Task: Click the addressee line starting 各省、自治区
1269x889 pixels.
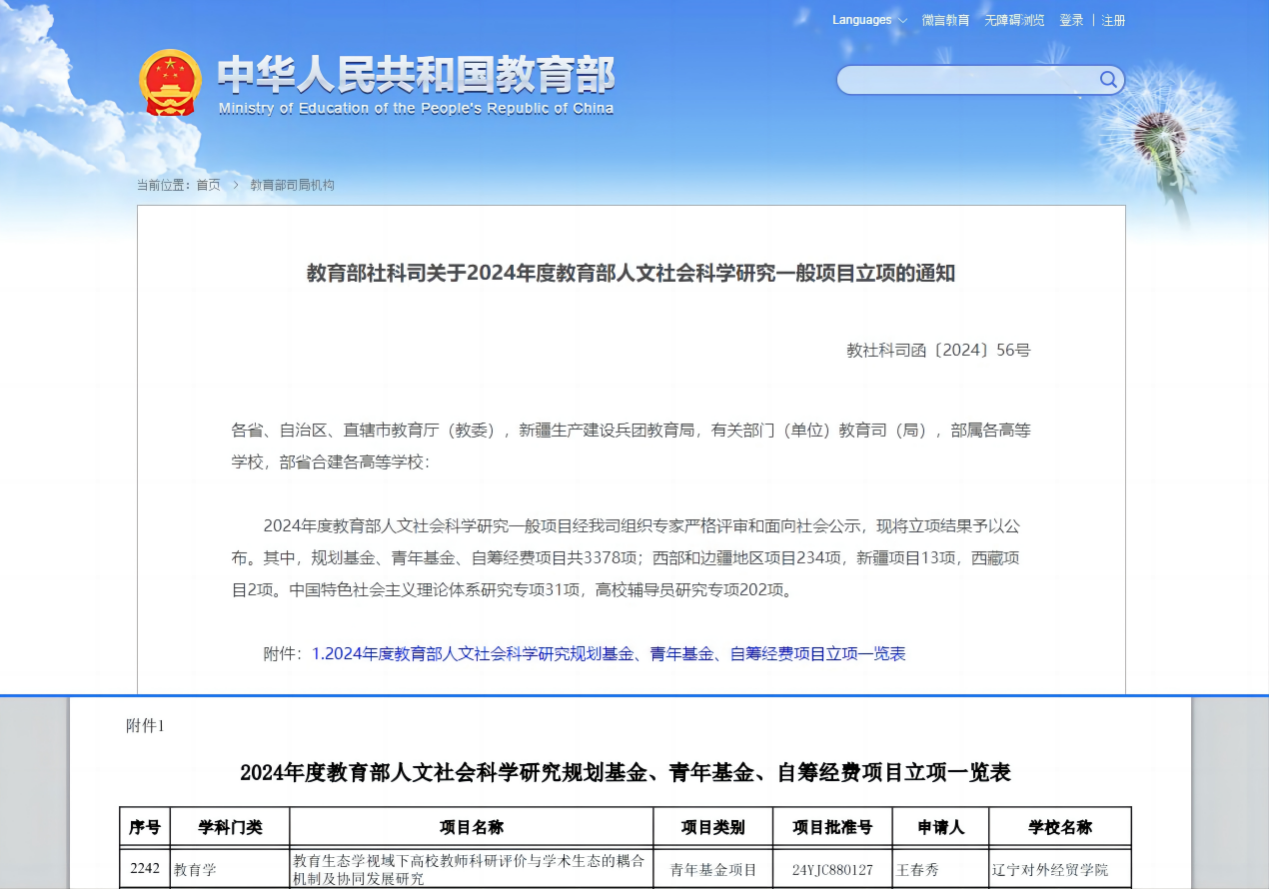Action: pos(631,446)
